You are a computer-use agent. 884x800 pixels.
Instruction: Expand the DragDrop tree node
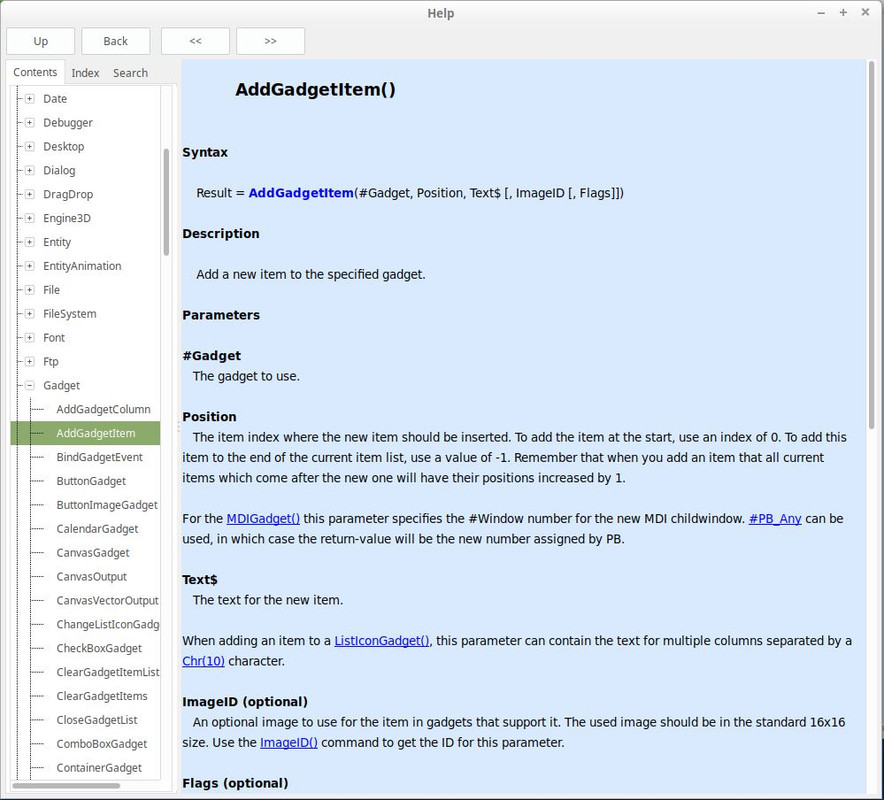(x=30, y=195)
